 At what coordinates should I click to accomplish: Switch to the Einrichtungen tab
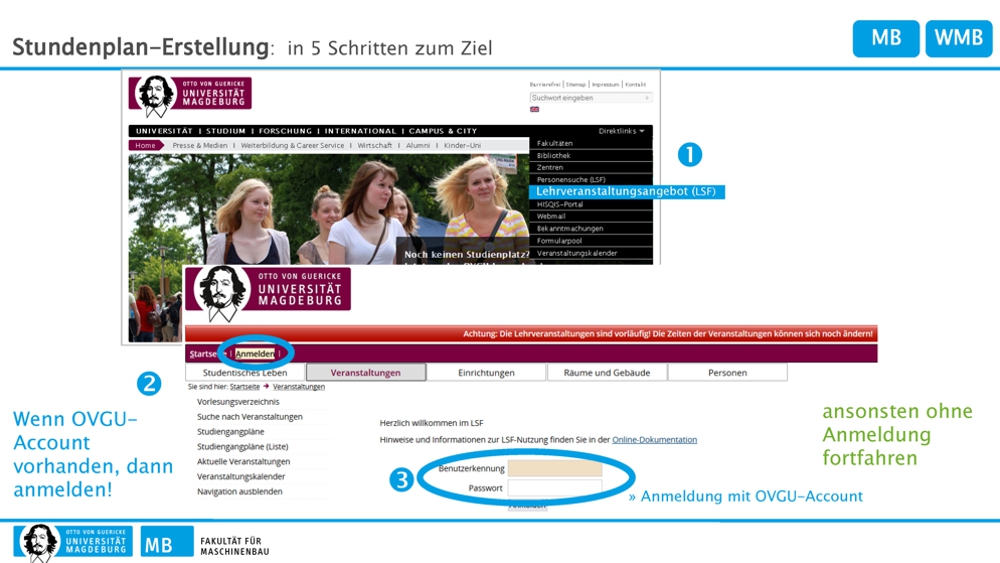[486, 372]
